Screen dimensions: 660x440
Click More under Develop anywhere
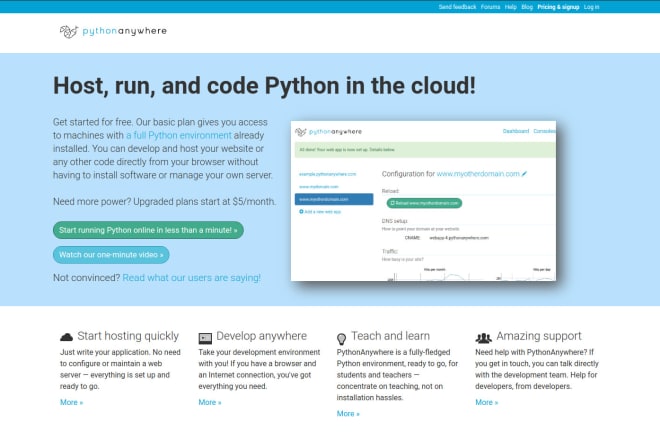(210, 402)
